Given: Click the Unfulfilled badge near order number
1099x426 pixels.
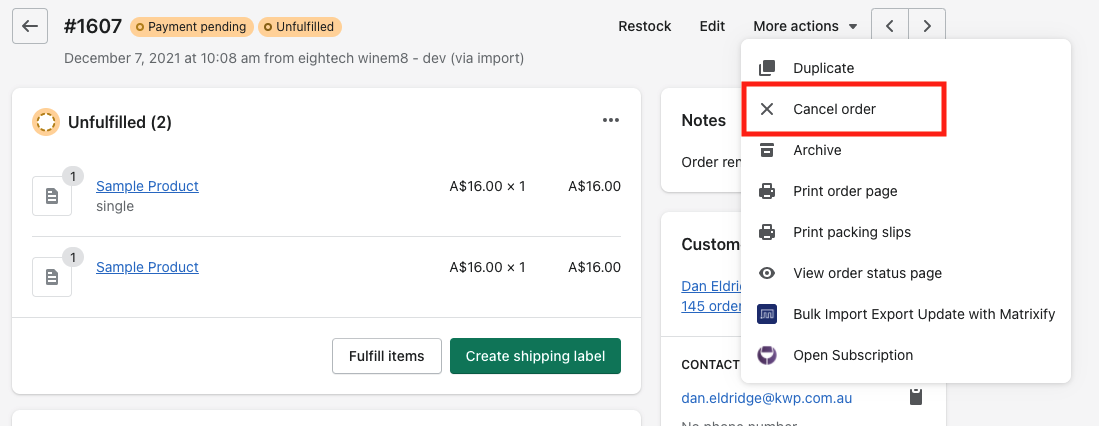Looking at the screenshot, I should point(300,27).
